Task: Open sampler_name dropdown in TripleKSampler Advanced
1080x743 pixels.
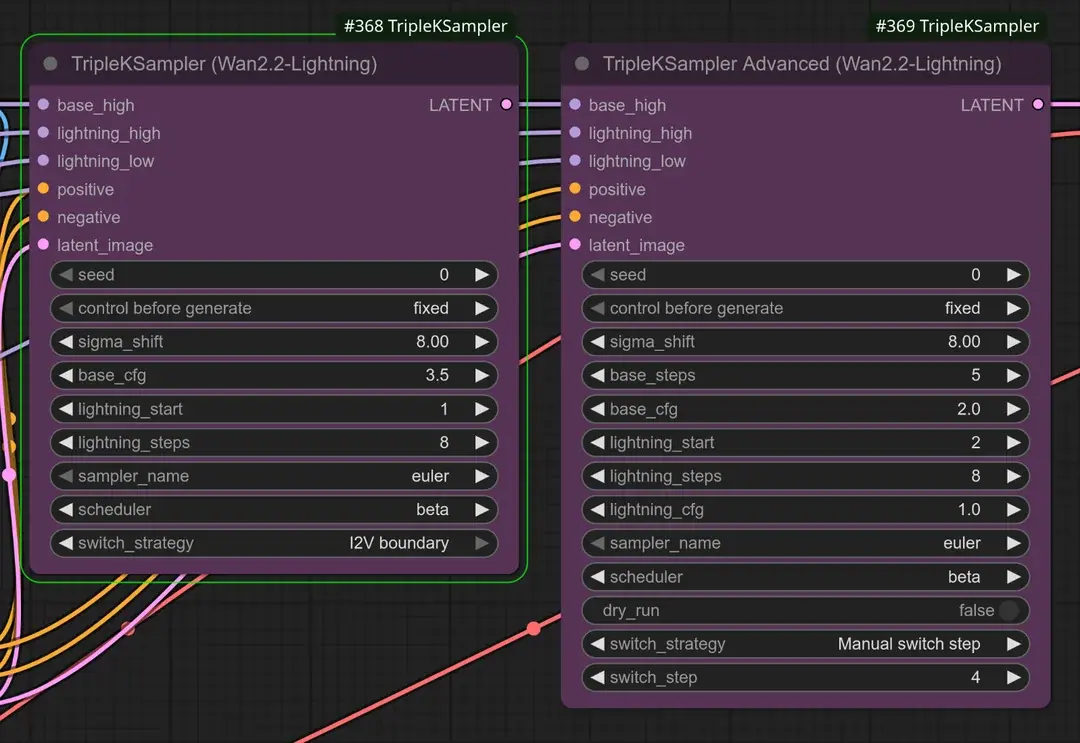Action: pyautogui.click(x=805, y=543)
